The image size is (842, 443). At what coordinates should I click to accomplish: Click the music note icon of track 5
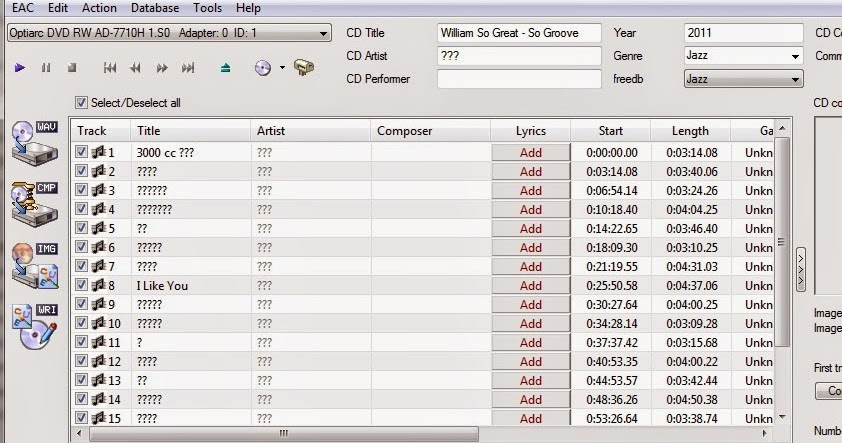point(98,228)
